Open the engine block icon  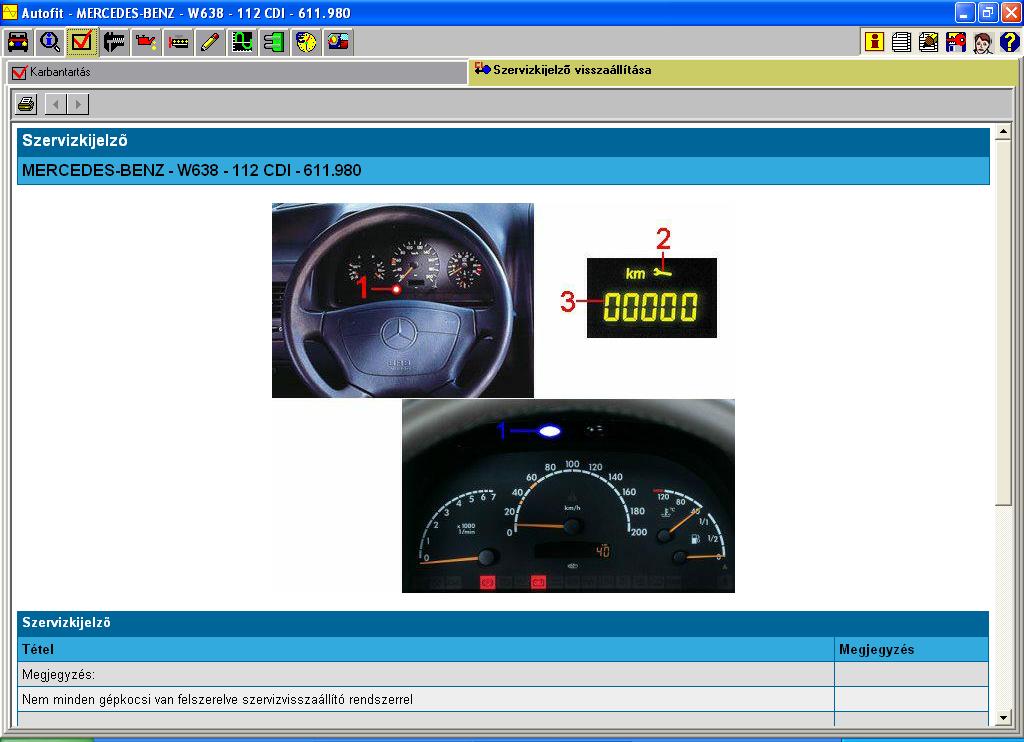tap(178, 42)
